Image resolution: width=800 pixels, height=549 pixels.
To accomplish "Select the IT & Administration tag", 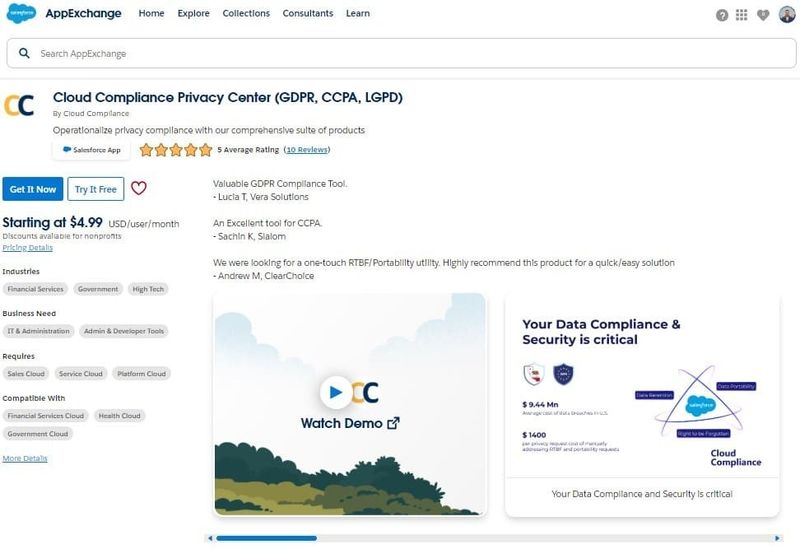I will pyautogui.click(x=38, y=331).
